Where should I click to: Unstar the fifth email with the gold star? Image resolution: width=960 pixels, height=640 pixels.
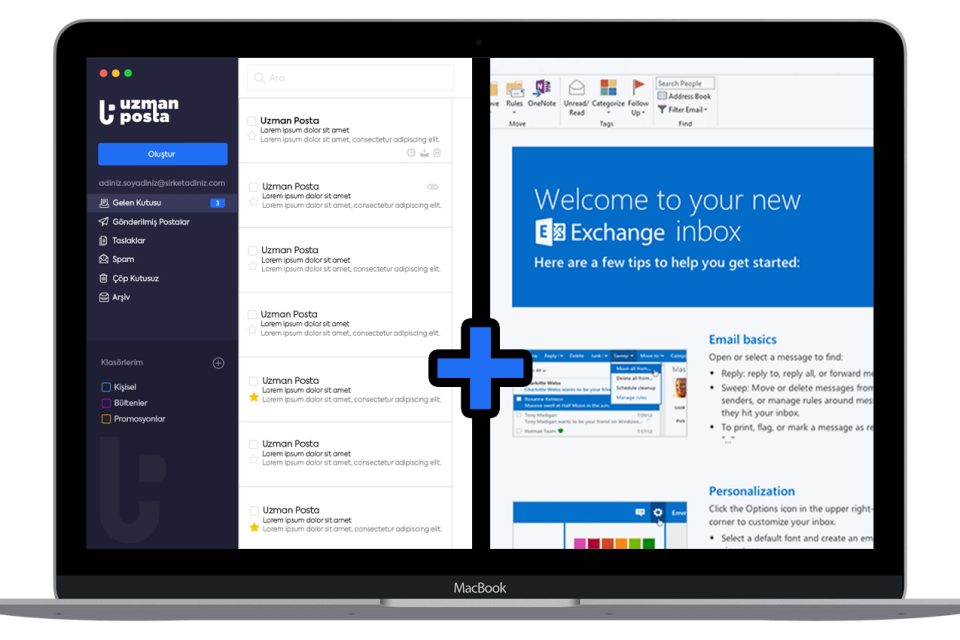(253, 397)
